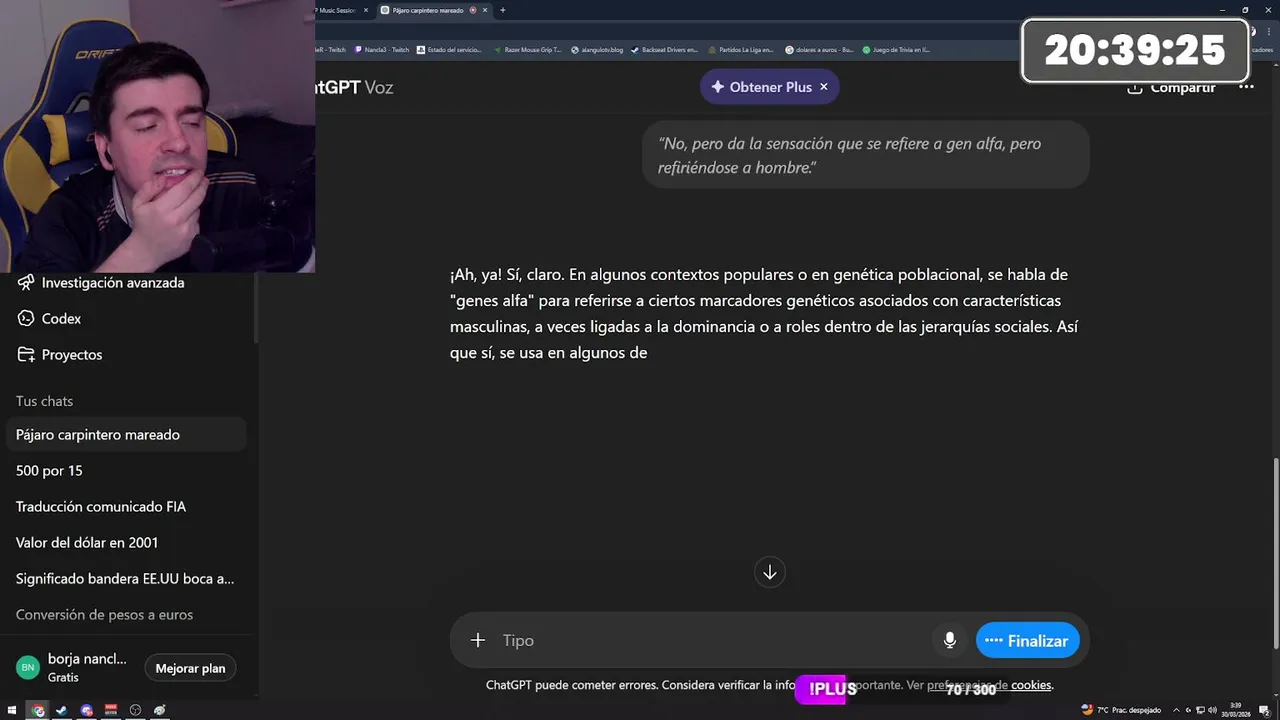
Task: Open the Estado del servicio bookmark
Action: (449, 49)
